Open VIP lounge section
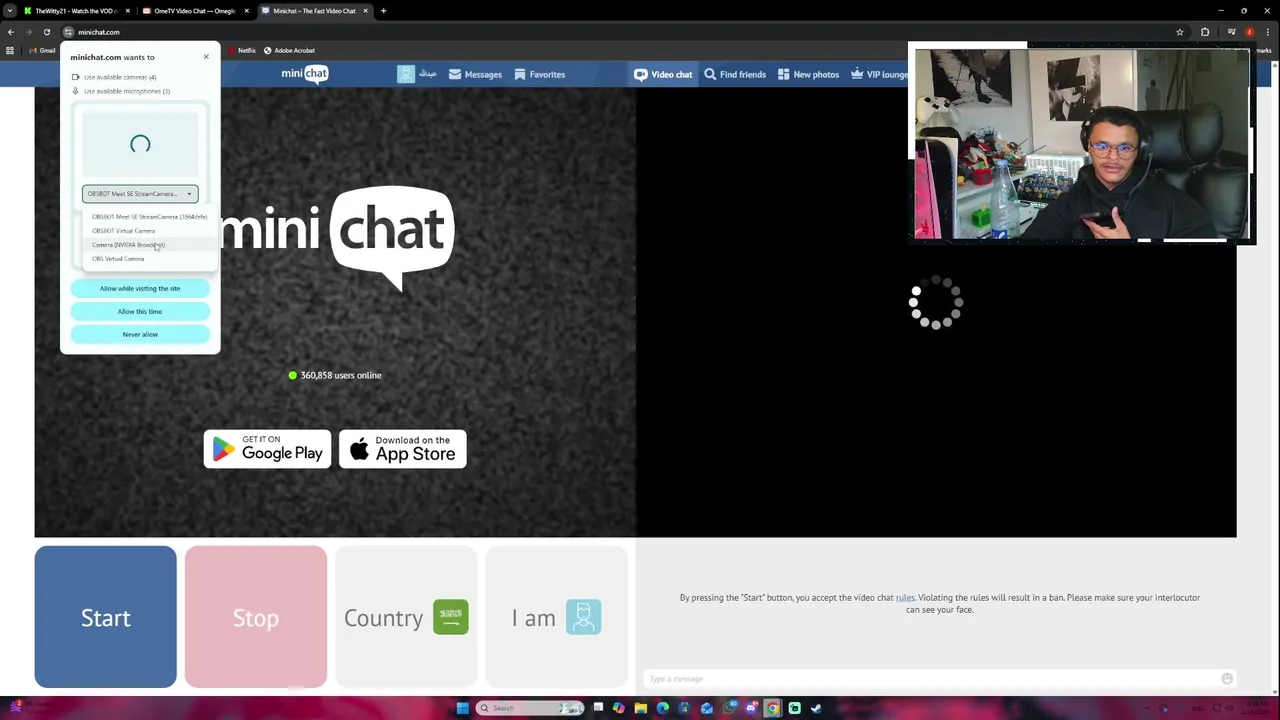This screenshot has height=720, width=1280. (879, 74)
